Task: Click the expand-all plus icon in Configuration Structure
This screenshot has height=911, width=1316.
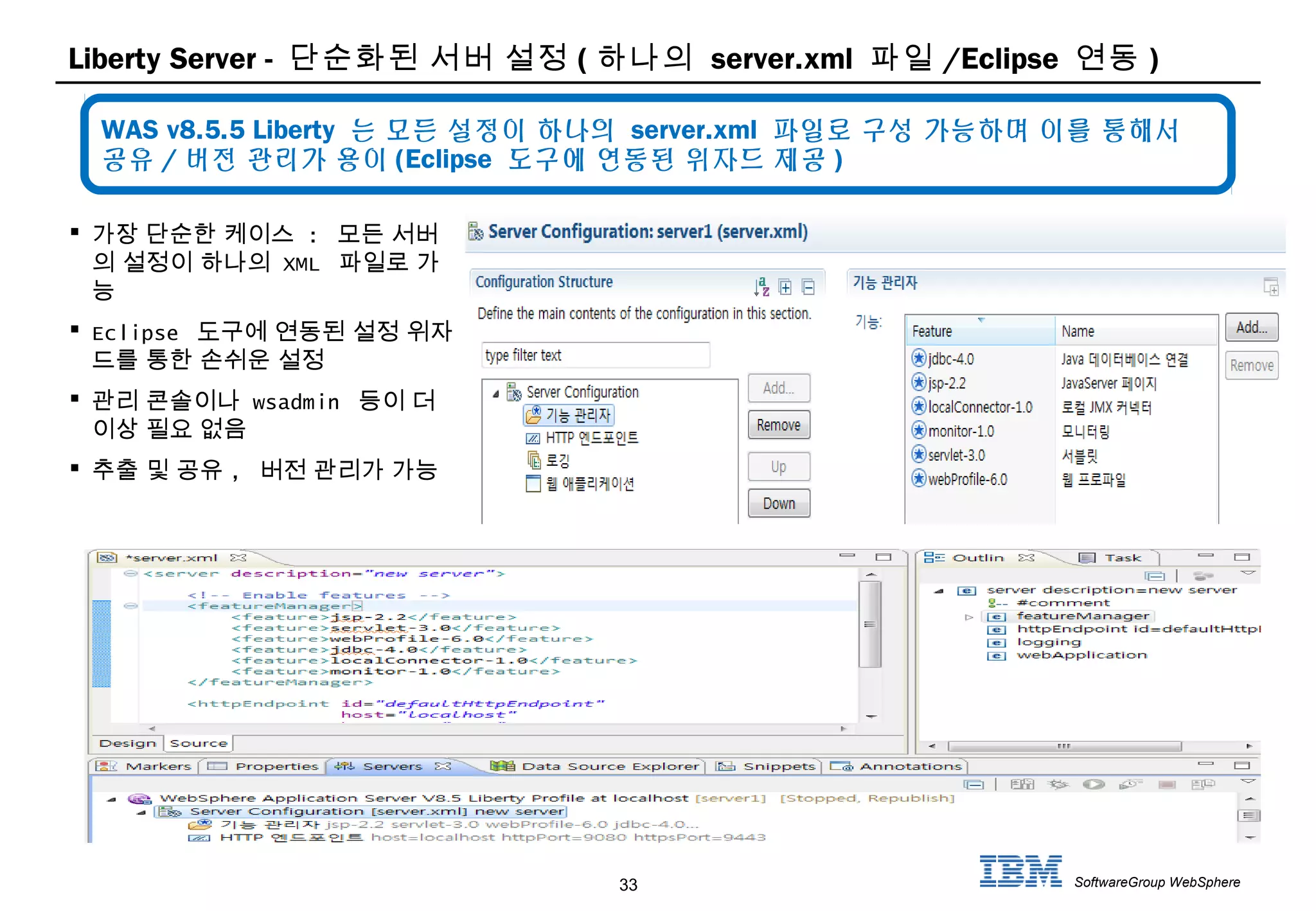Action: [785, 287]
